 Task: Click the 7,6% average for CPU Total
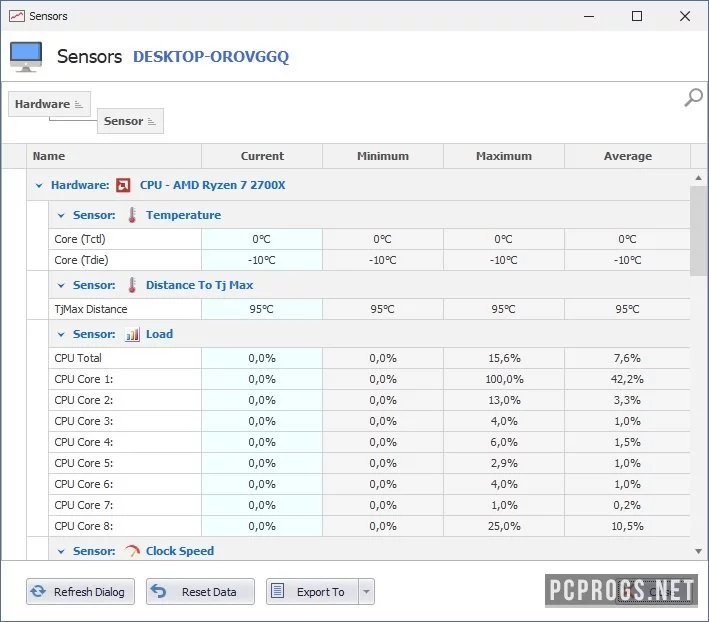pyautogui.click(x=627, y=358)
